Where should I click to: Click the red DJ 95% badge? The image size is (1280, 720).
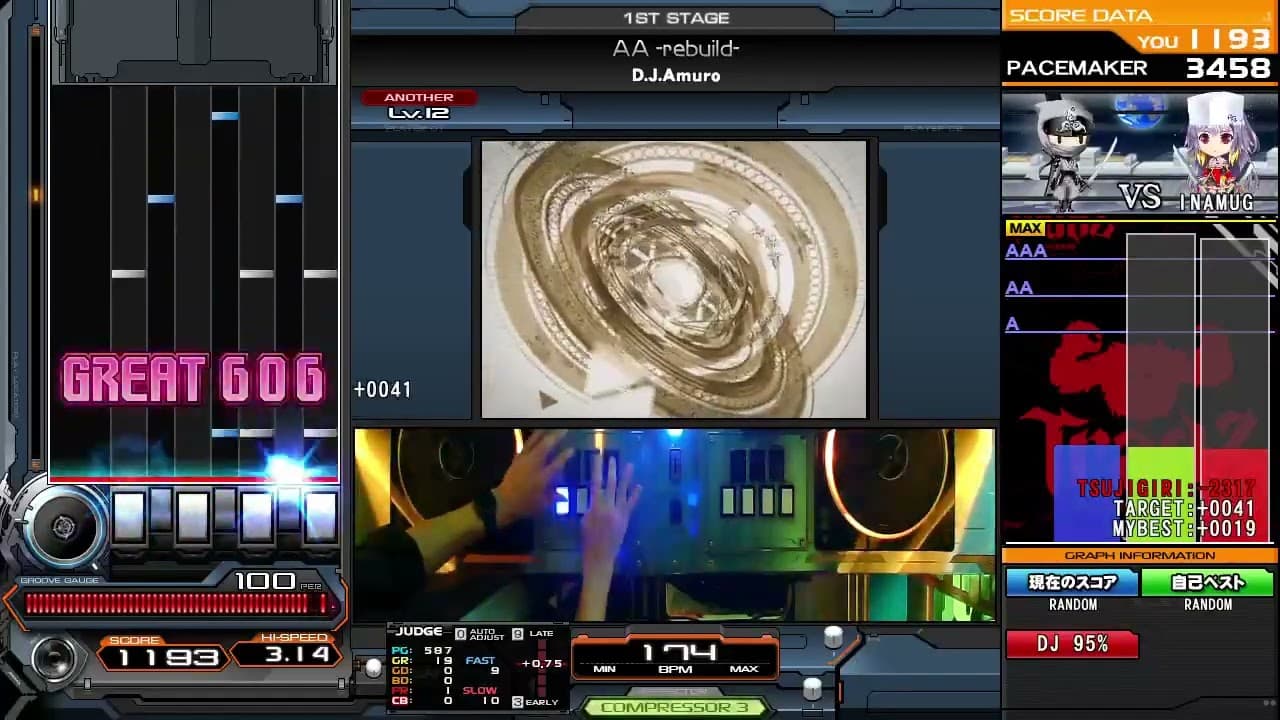point(1072,645)
